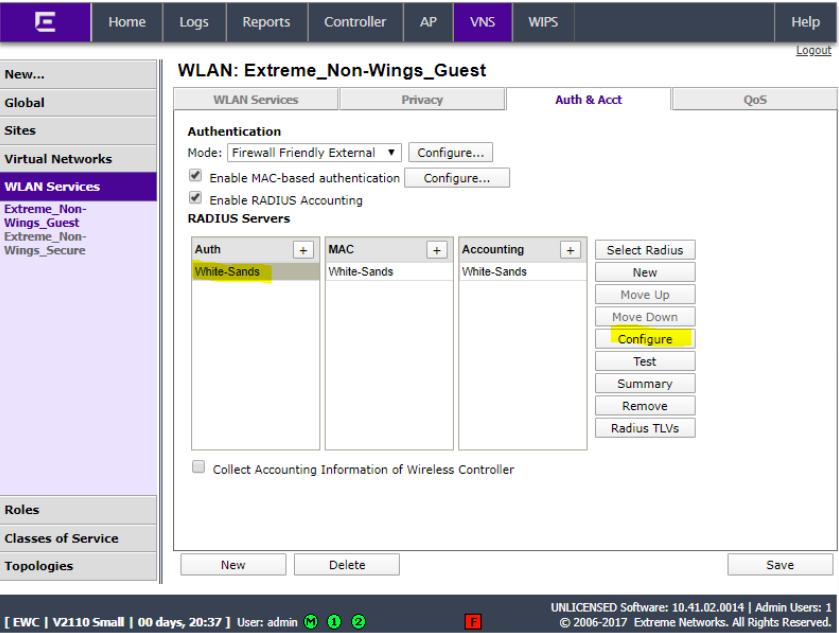Open Roles in the left sidebar
839x633 pixels.
pyautogui.click(x=78, y=510)
